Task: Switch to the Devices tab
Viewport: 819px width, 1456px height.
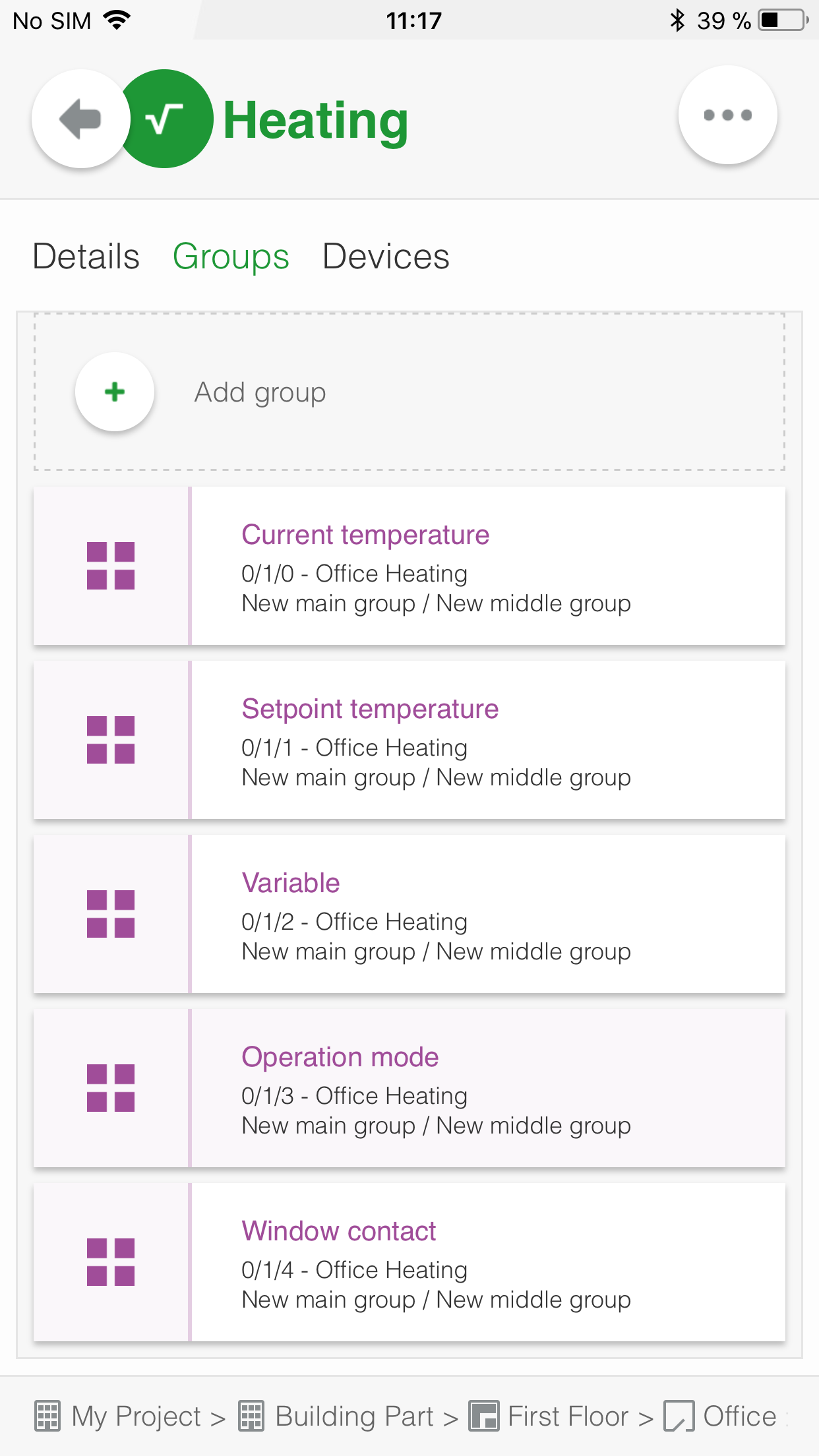Action: 386,257
